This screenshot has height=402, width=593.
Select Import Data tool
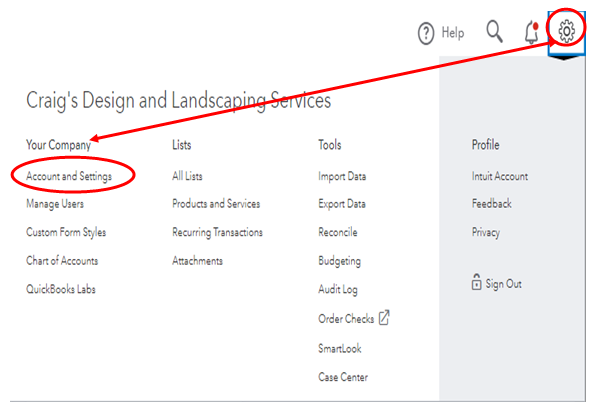342,177
